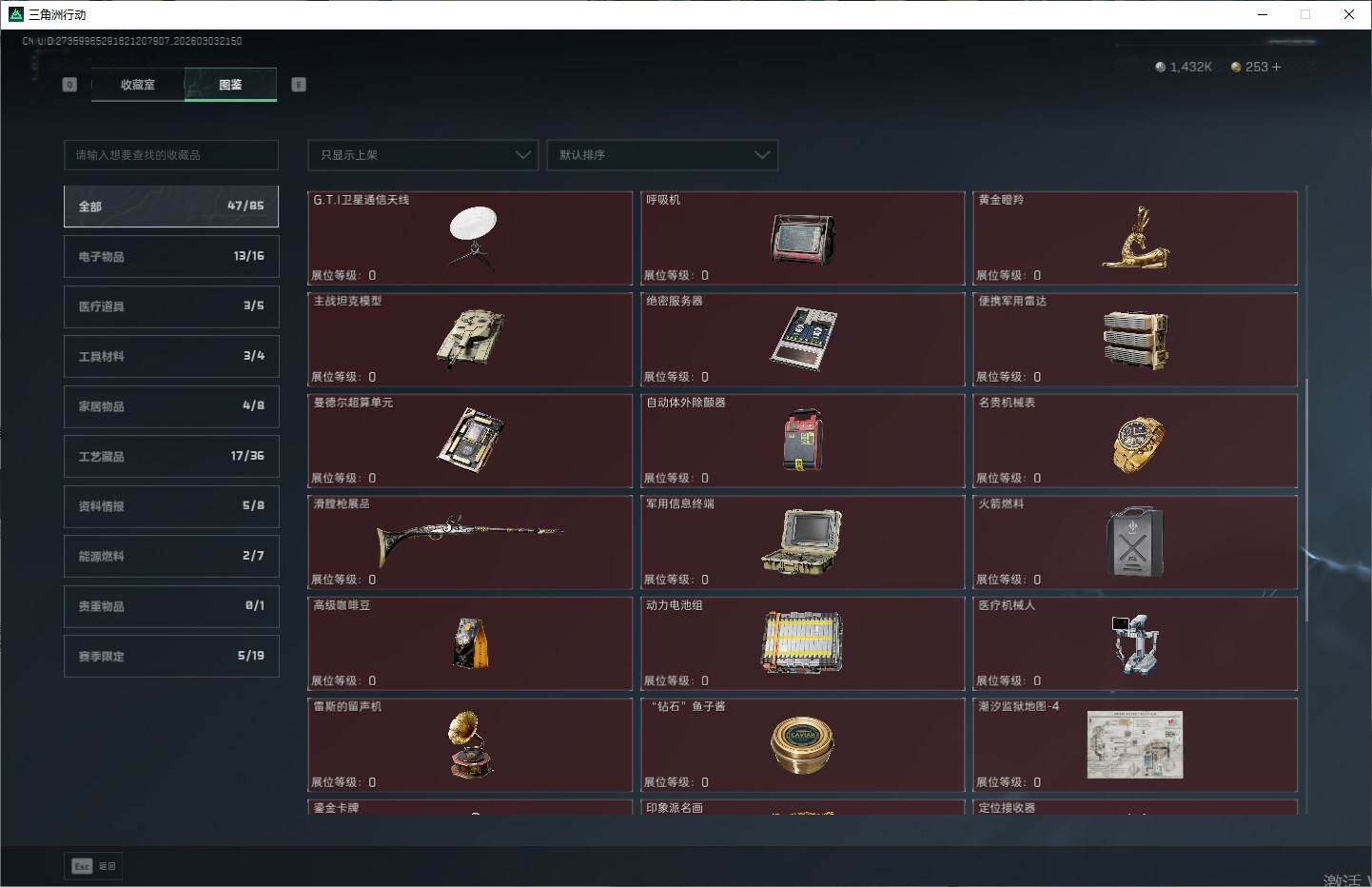Screen dimensions: 1372x887
Task: Click the Esc 返回 back button
Action: click(x=93, y=866)
